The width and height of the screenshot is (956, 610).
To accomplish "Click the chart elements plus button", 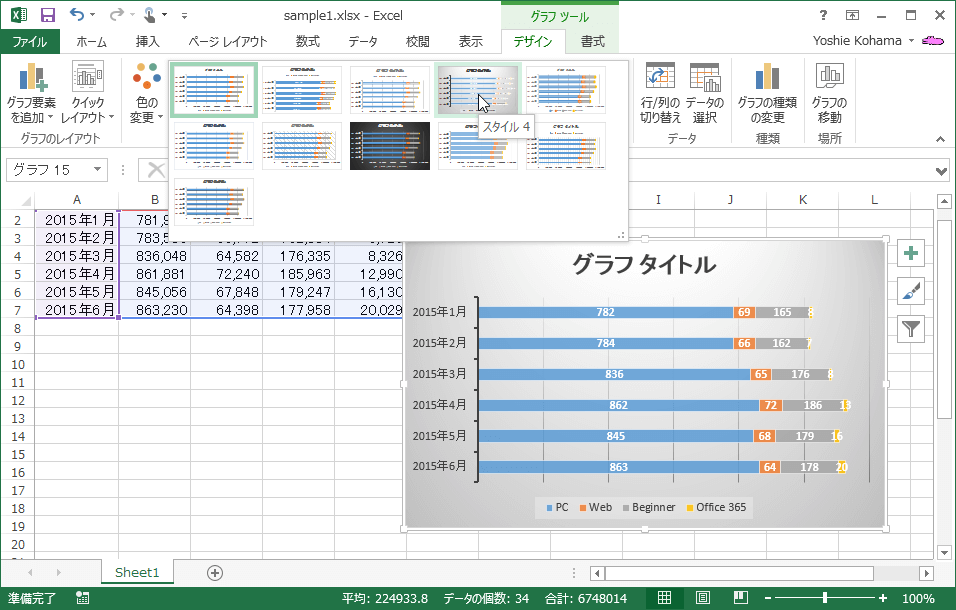I will click(911, 253).
